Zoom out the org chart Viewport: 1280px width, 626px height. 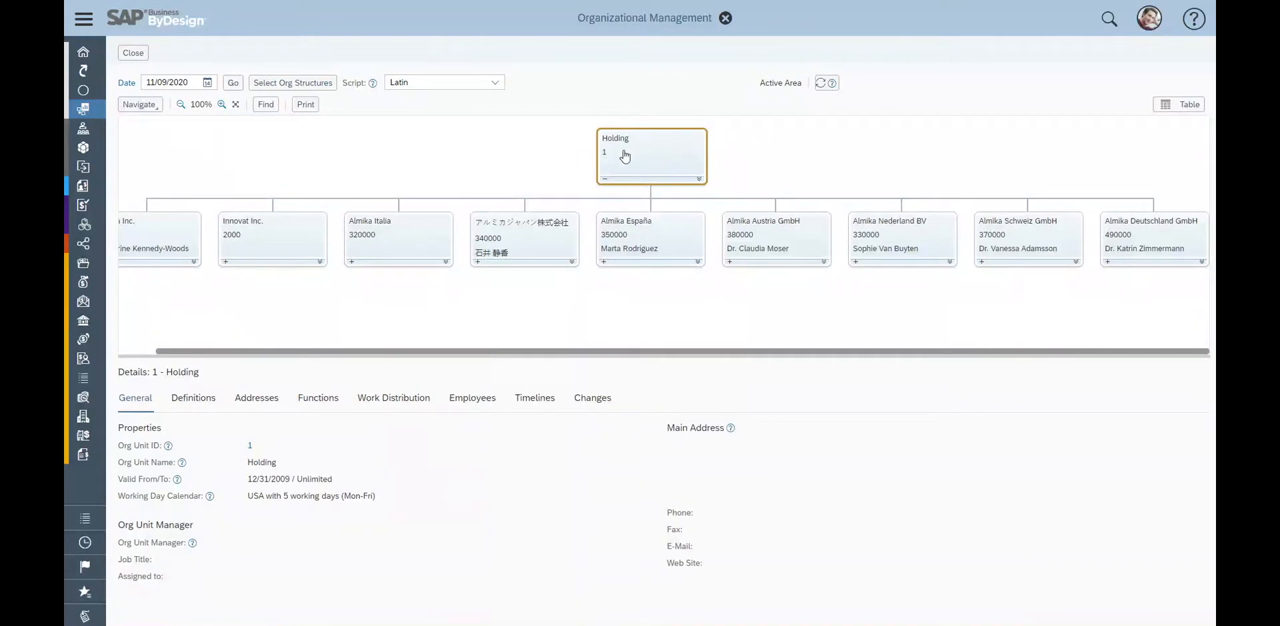click(181, 104)
